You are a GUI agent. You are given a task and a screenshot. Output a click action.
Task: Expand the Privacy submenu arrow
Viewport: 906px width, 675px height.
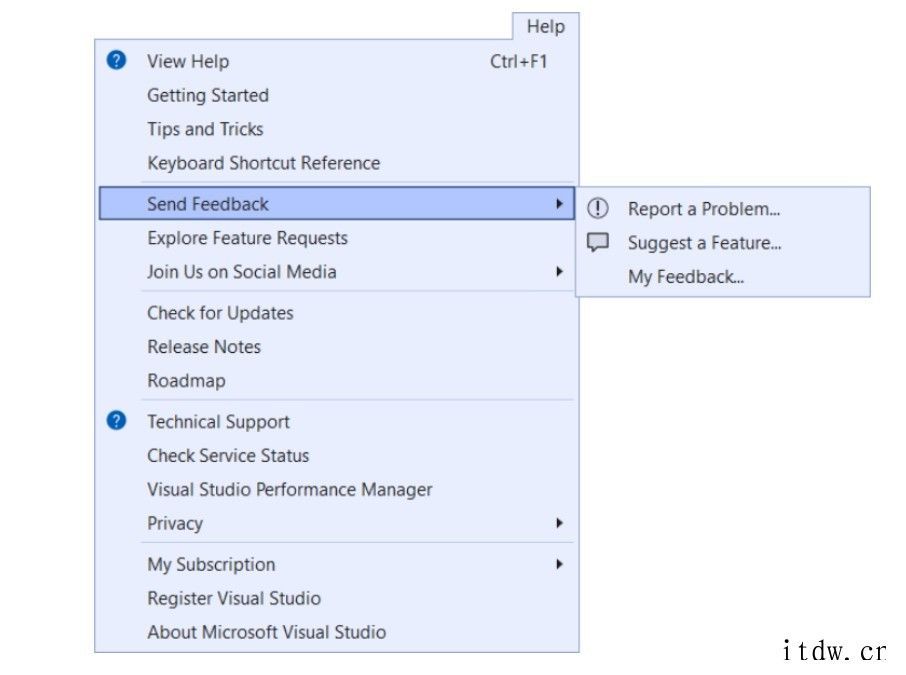point(559,523)
